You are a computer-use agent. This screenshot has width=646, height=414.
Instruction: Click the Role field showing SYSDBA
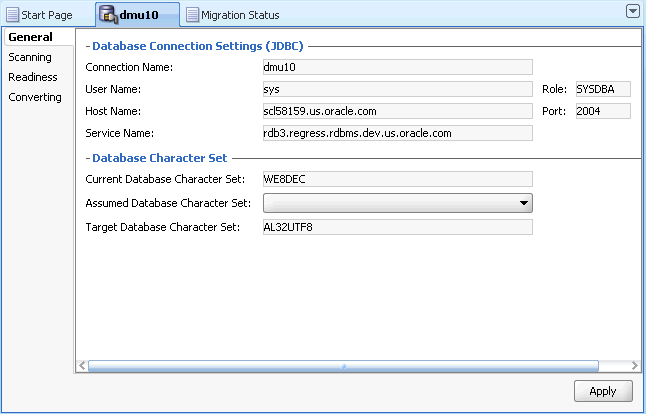603,89
